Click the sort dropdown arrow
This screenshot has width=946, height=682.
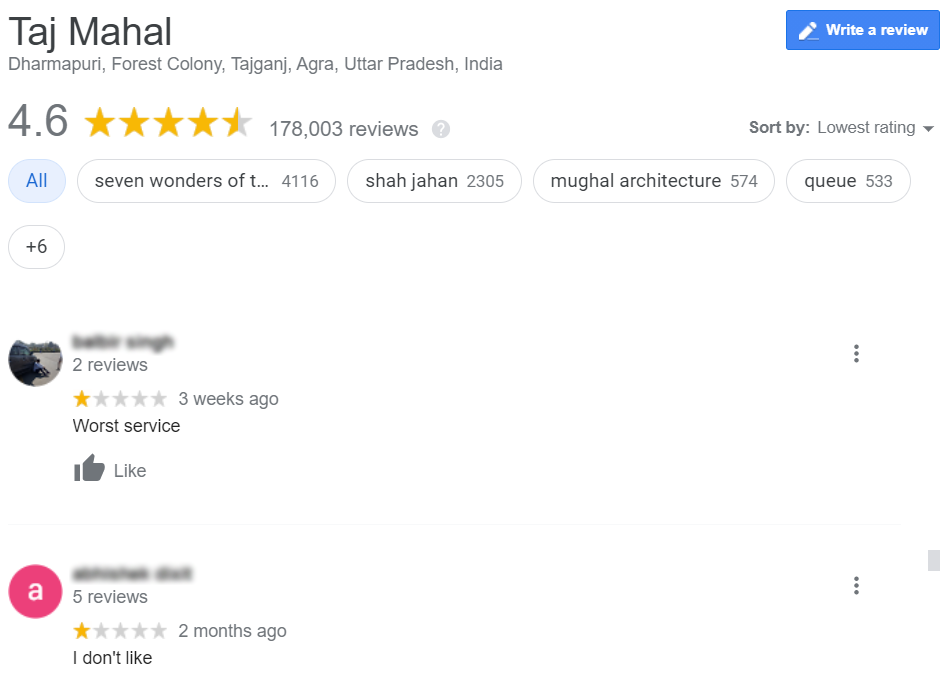[x=929, y=129]
